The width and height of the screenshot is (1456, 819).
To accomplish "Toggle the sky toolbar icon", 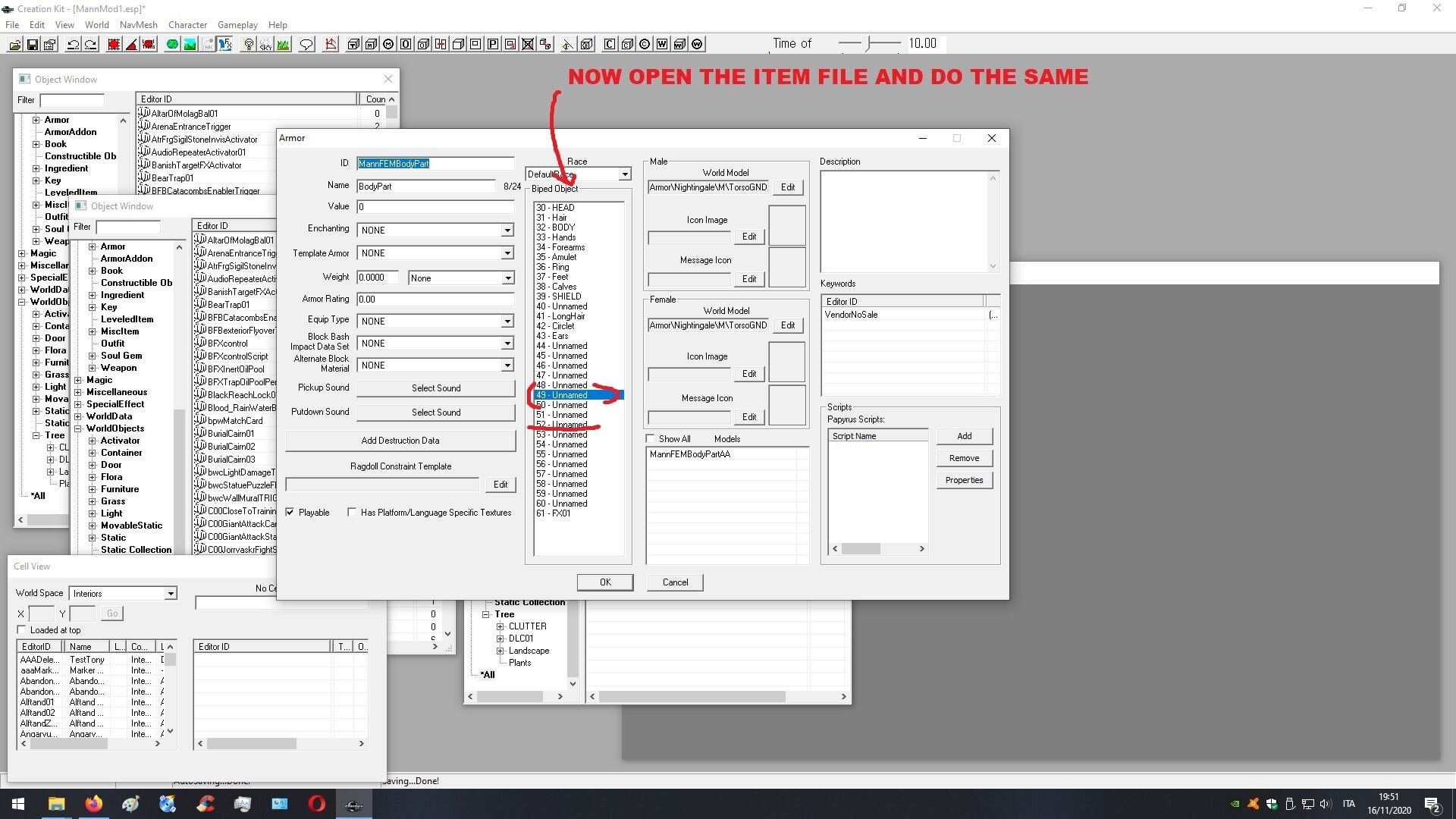I will click(x=265, y=44).
